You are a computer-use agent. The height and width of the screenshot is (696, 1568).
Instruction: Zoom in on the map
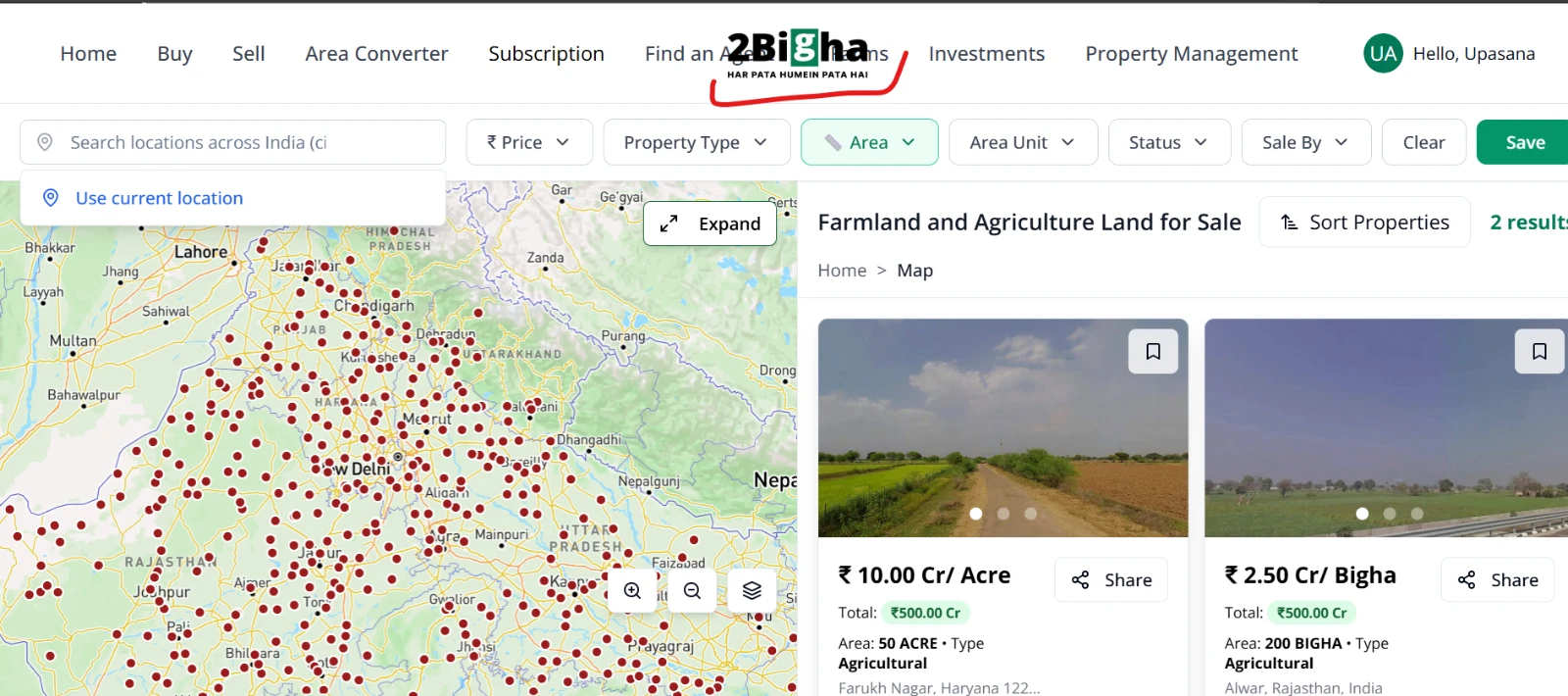[633, 591]
